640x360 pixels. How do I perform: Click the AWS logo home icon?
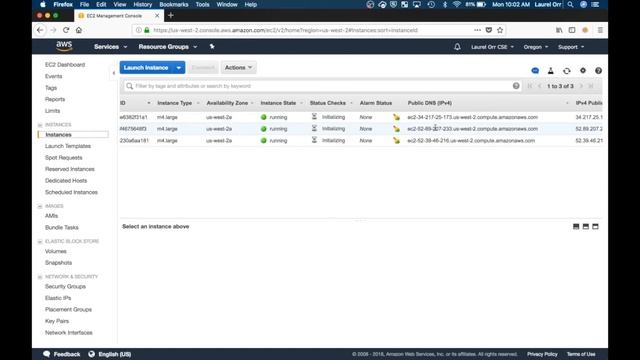coord(64,46)
